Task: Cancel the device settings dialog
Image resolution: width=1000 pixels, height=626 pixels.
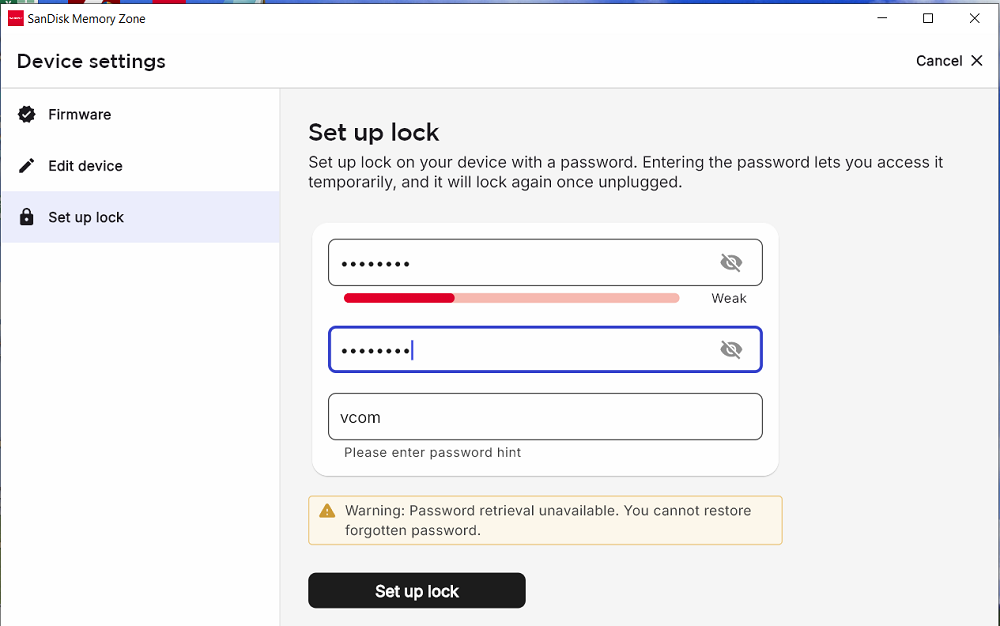Action: click(949, 61)
